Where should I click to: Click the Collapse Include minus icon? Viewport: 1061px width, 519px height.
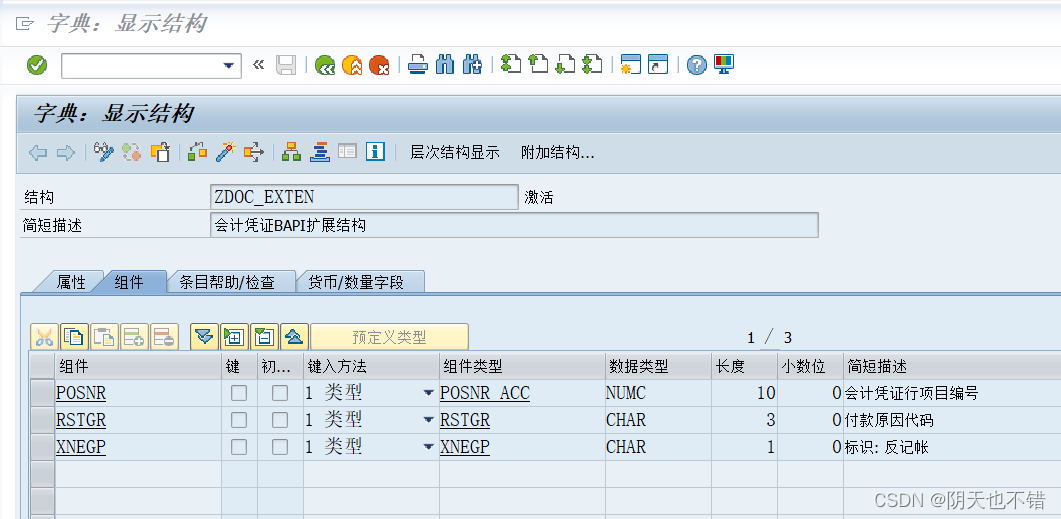coord(264,336)
